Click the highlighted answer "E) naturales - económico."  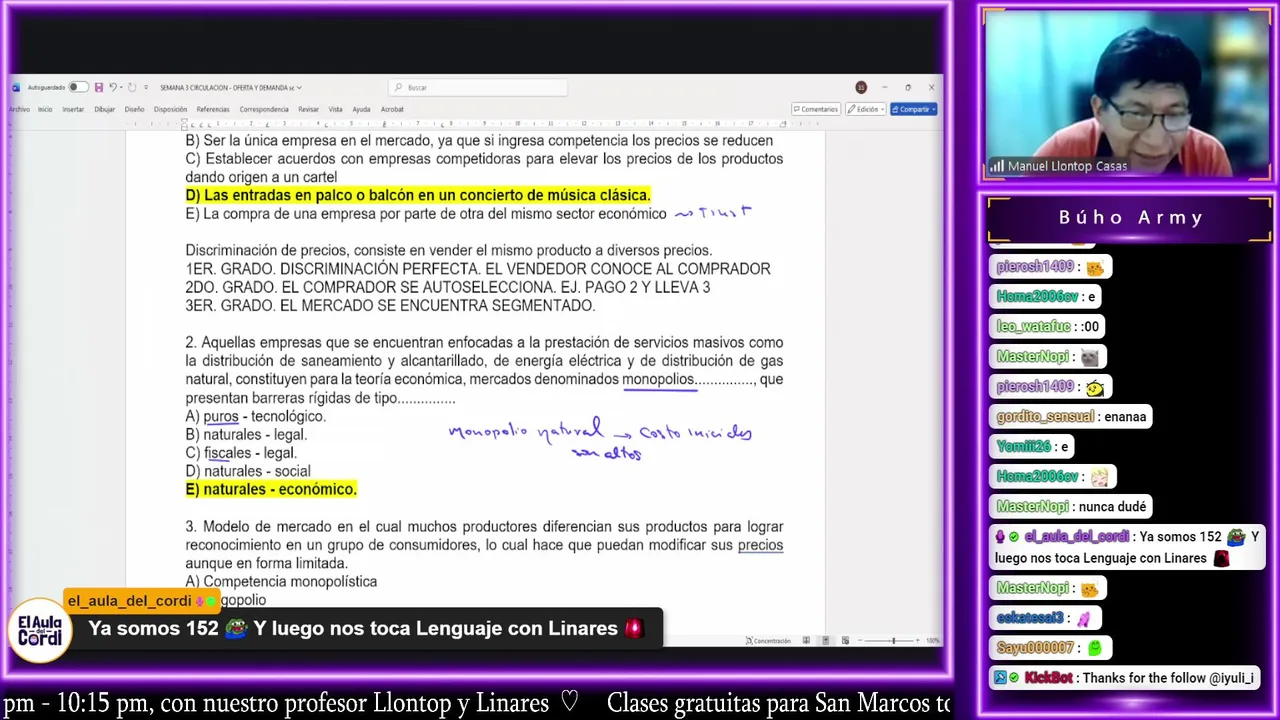point(271,489)
